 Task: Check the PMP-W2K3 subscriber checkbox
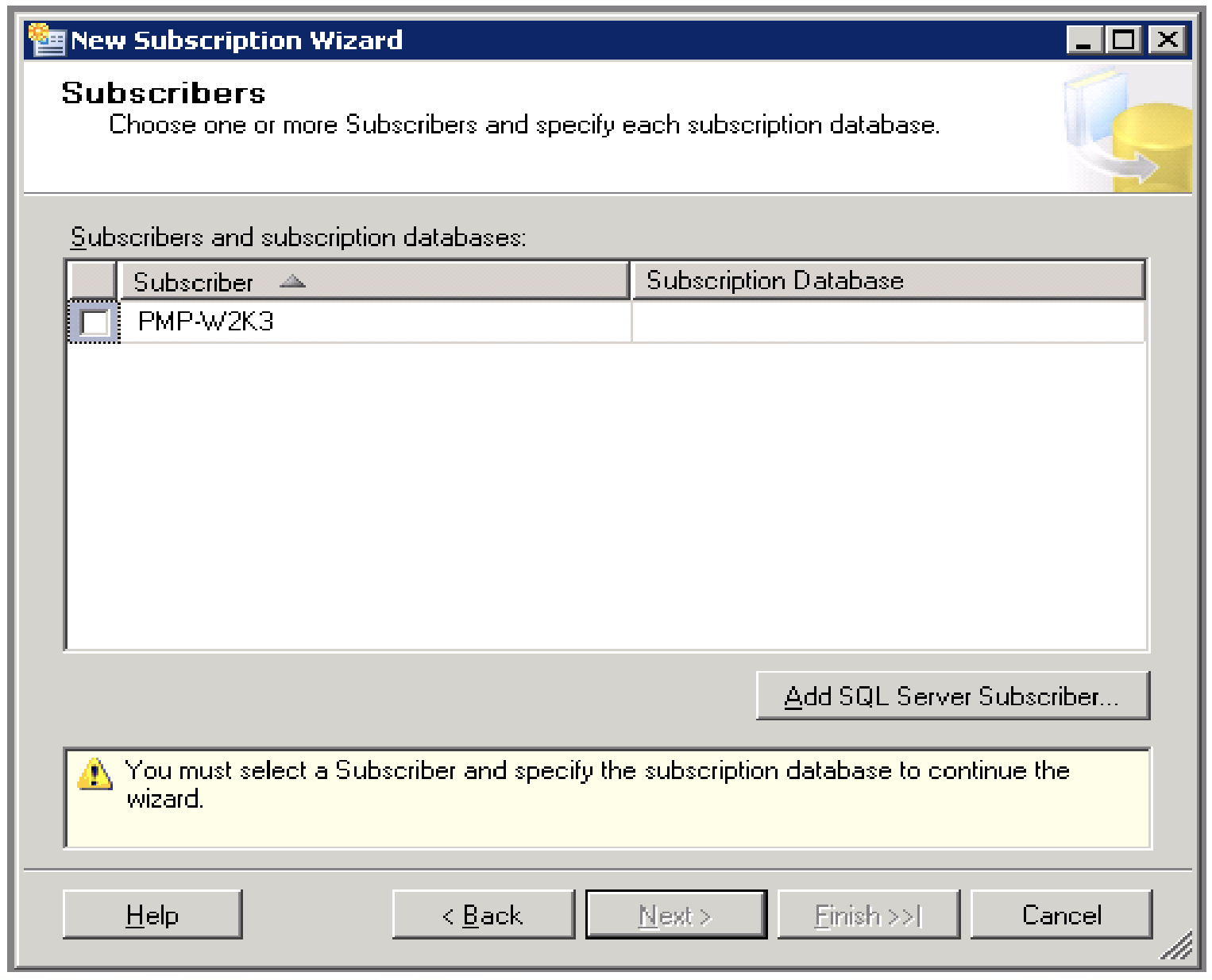click(x=95, y=322)
